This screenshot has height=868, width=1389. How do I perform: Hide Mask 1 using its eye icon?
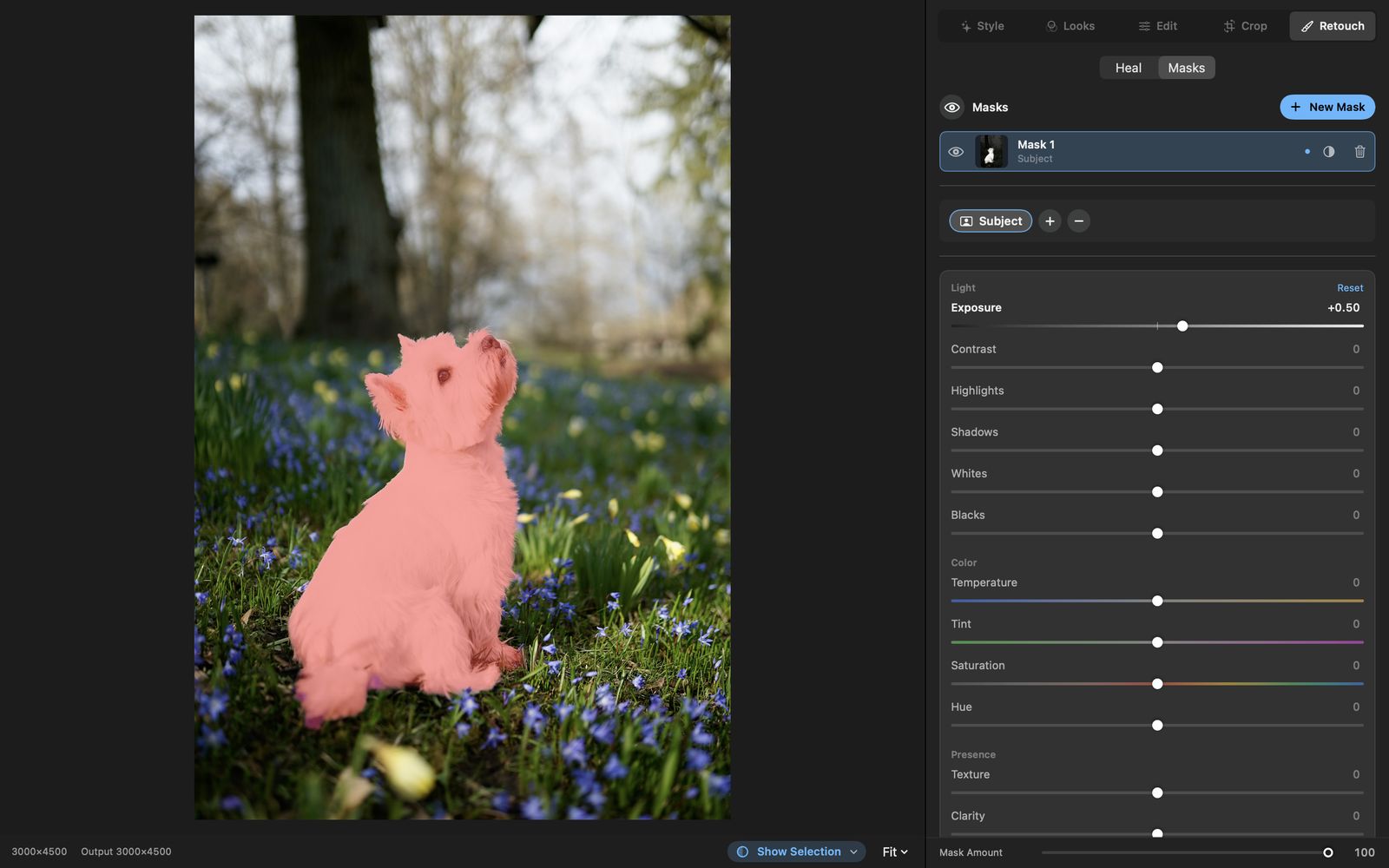coord(956,152)
